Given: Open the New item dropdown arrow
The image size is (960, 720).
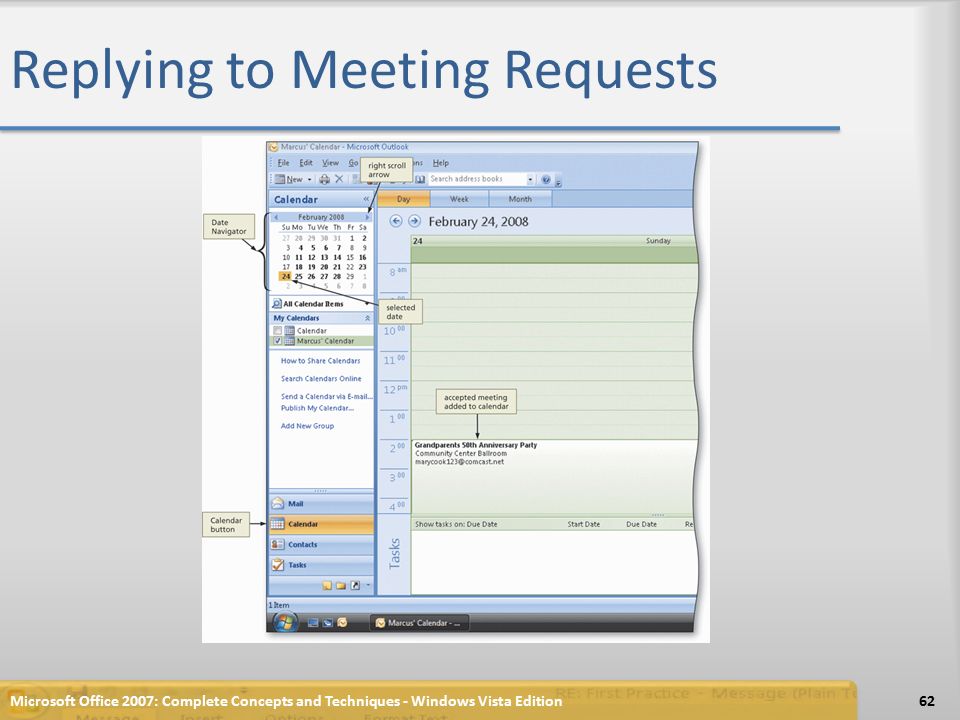Looking at the screenshot, I should click(x=309, y=179).
